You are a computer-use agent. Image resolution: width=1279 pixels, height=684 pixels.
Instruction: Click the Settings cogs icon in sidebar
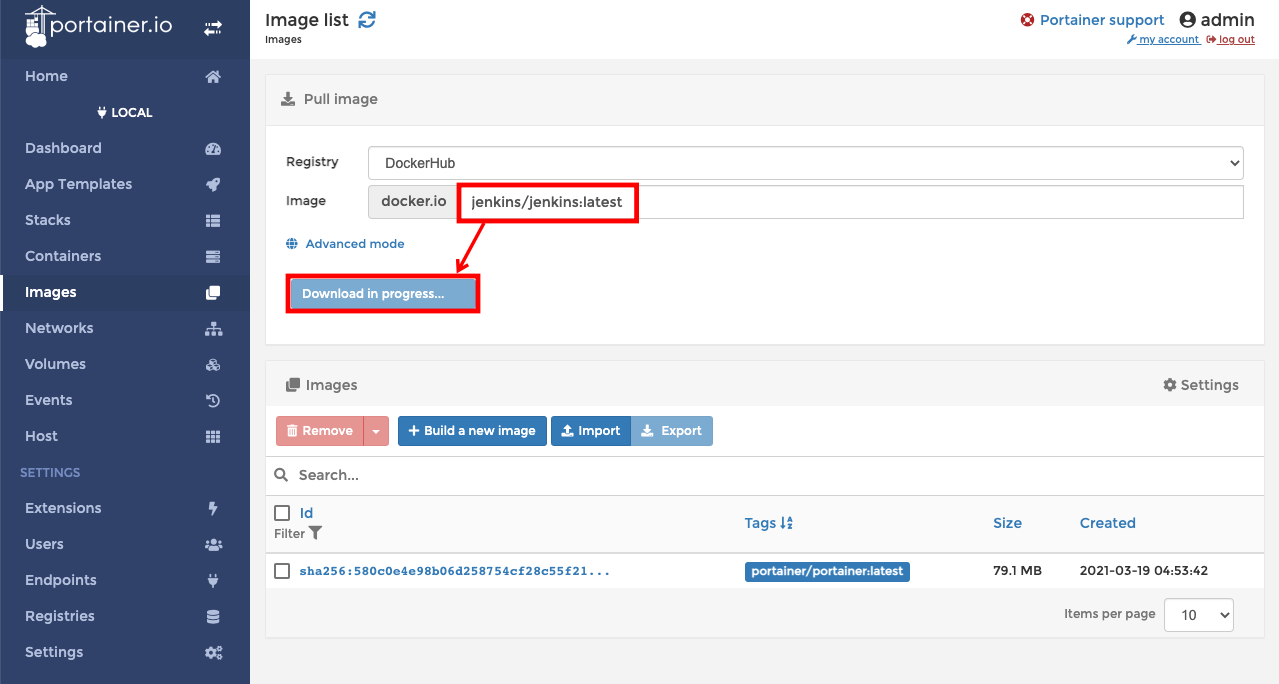(x=213, y=652)
